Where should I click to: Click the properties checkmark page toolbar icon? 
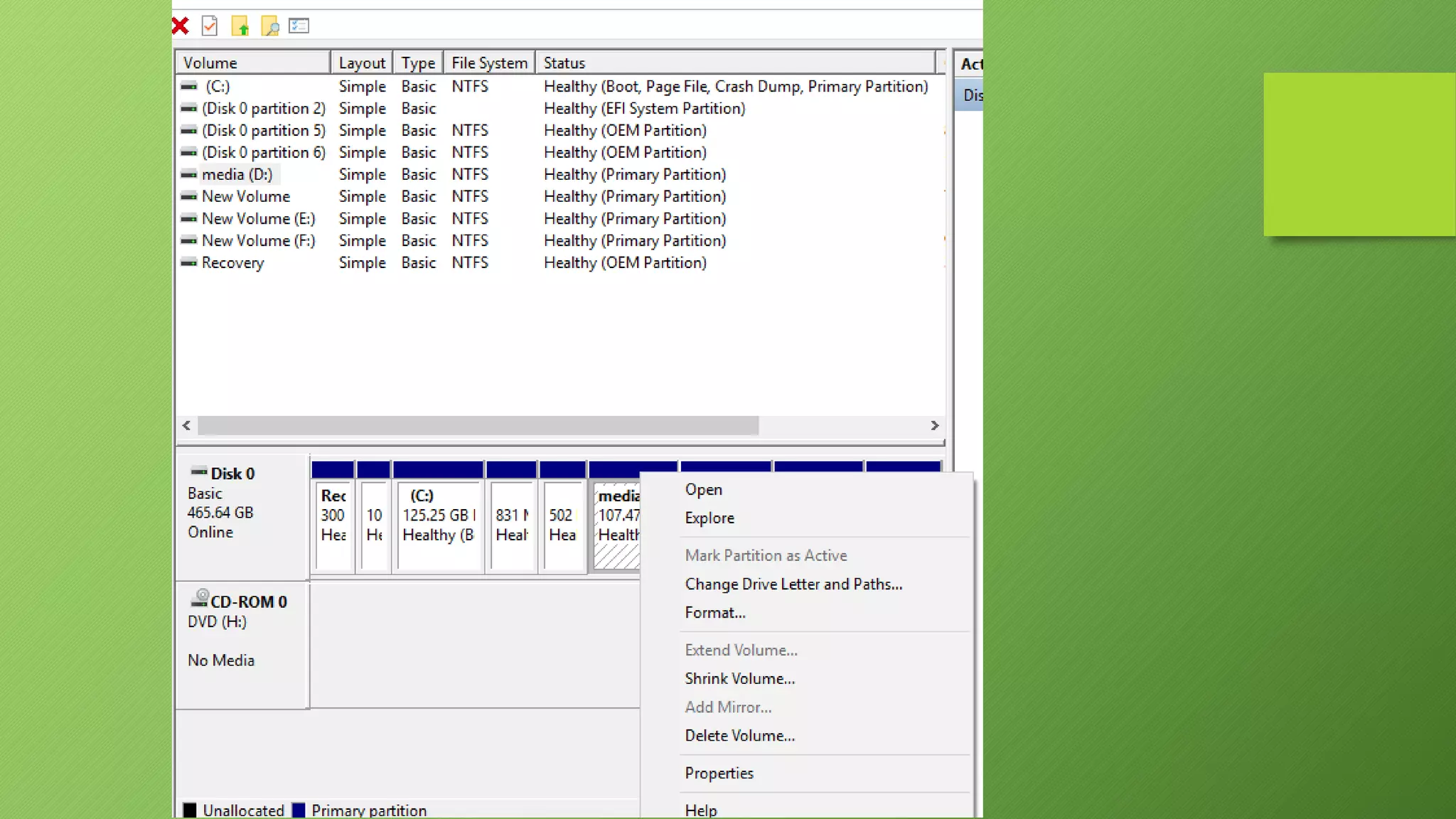point(209,26)
